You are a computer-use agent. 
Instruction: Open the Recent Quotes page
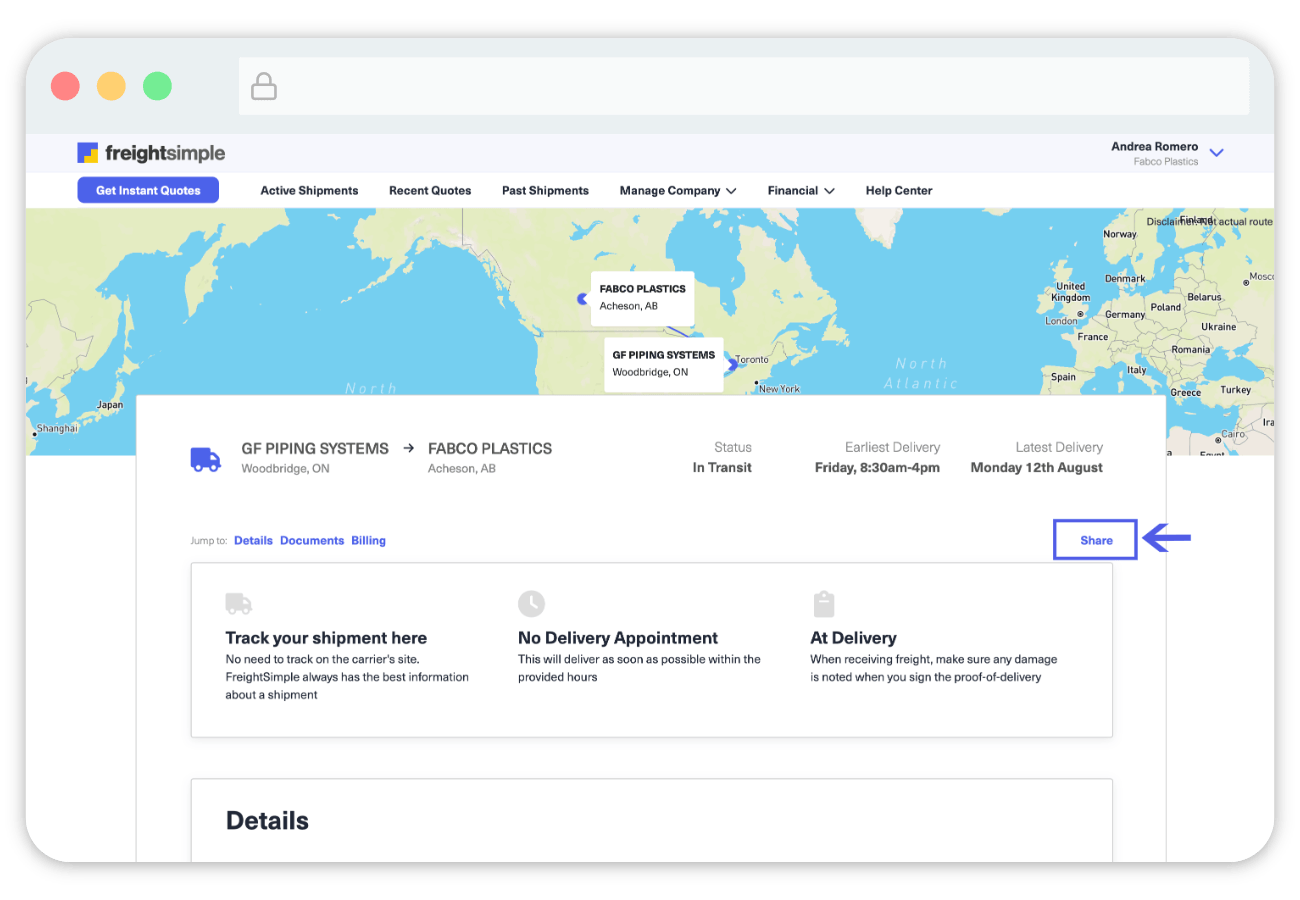tap(430, 191)
